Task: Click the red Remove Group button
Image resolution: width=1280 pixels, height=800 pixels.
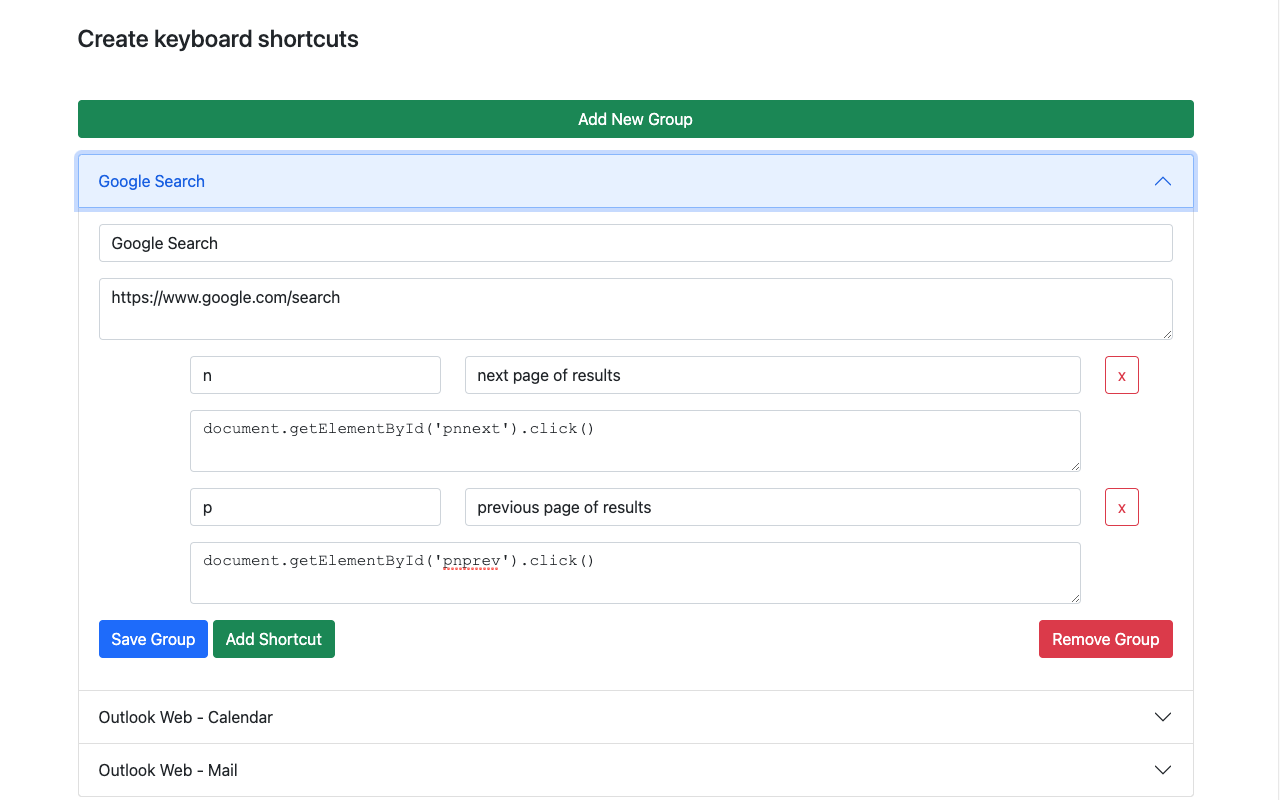Action: point(1105,639)
